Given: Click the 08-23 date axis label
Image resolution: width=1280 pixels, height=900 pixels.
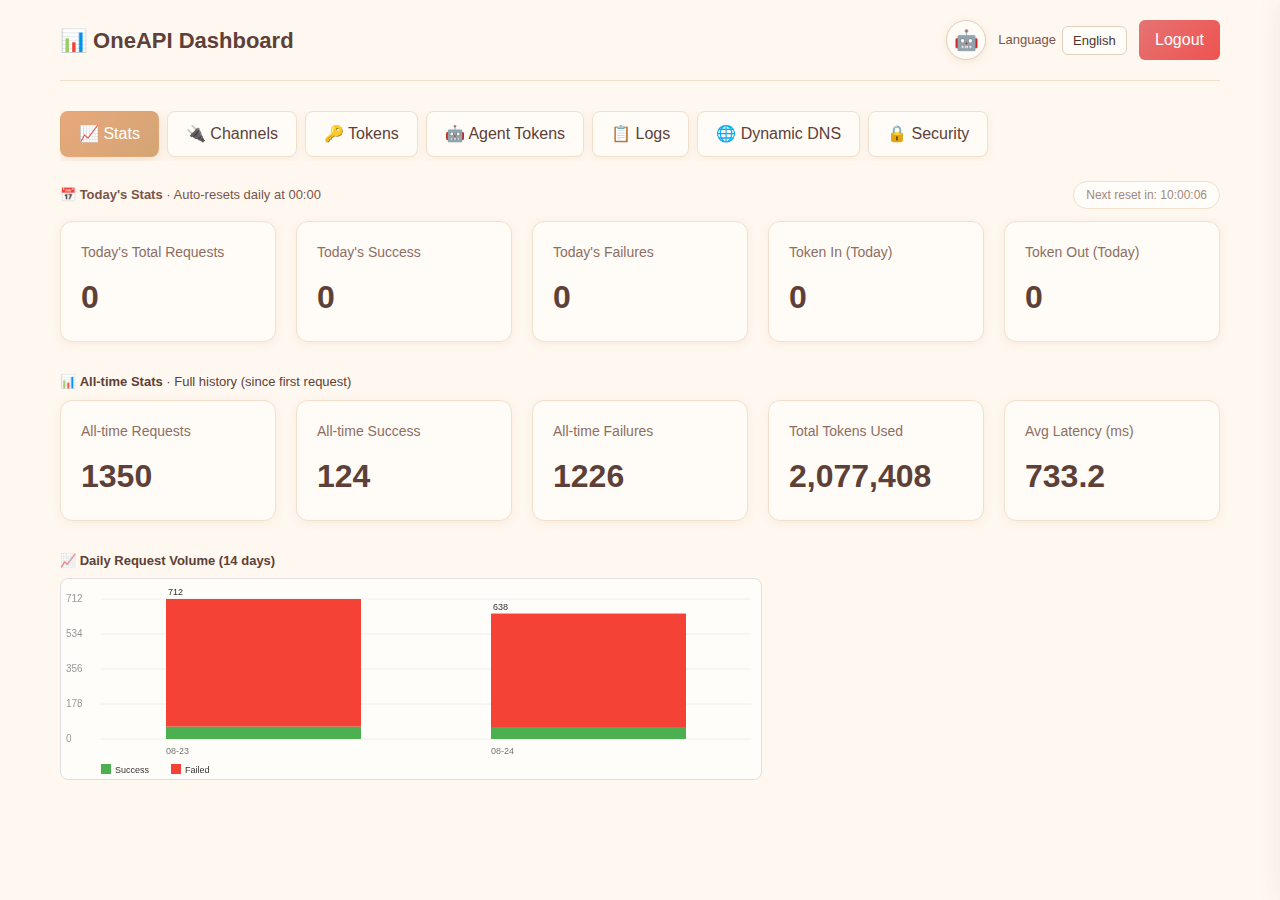Looking at the screenshot, I should [x=177, y=751].
